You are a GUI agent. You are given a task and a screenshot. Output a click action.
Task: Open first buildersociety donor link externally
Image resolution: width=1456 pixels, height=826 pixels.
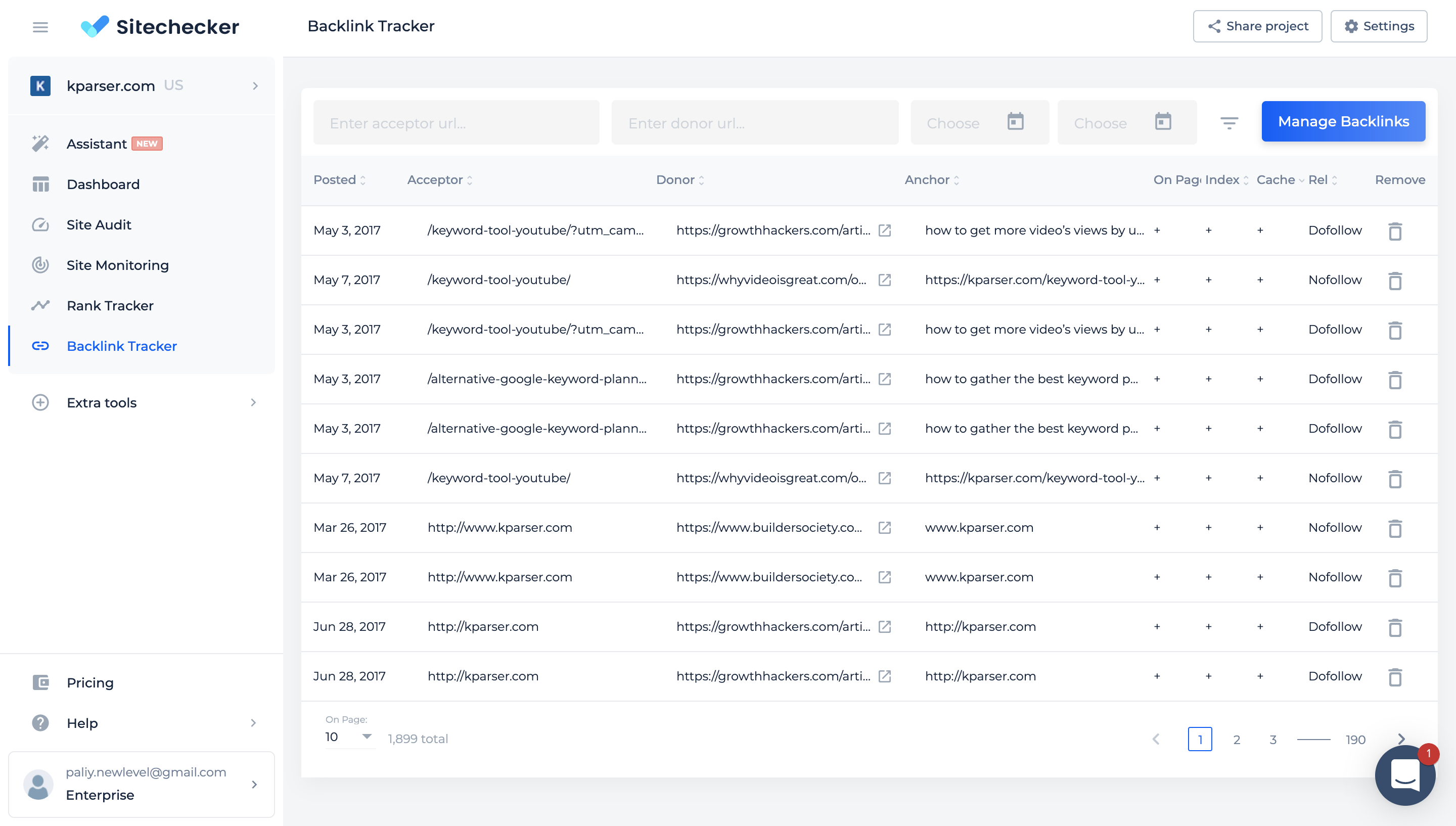tap(884, 528)
